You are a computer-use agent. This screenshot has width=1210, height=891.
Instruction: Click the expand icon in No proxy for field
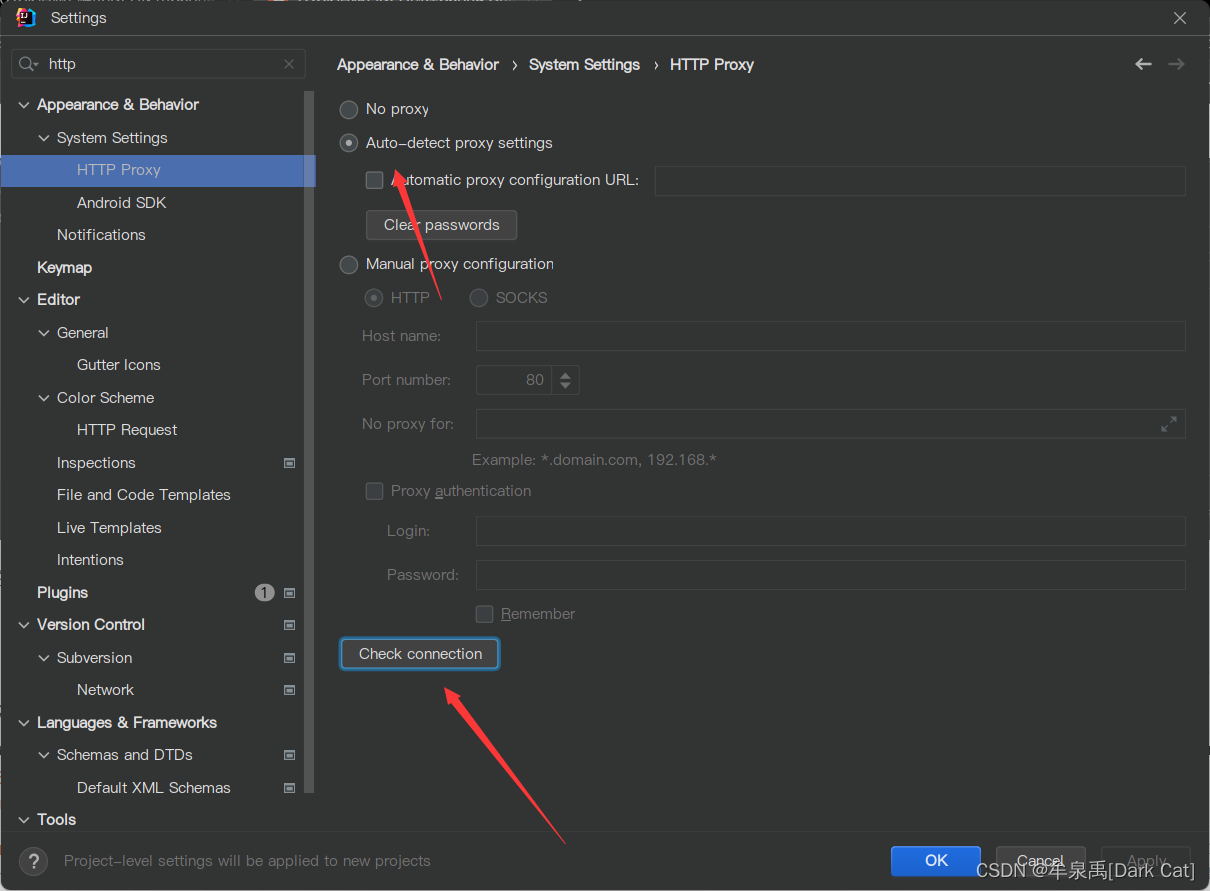click(1168, 424)
